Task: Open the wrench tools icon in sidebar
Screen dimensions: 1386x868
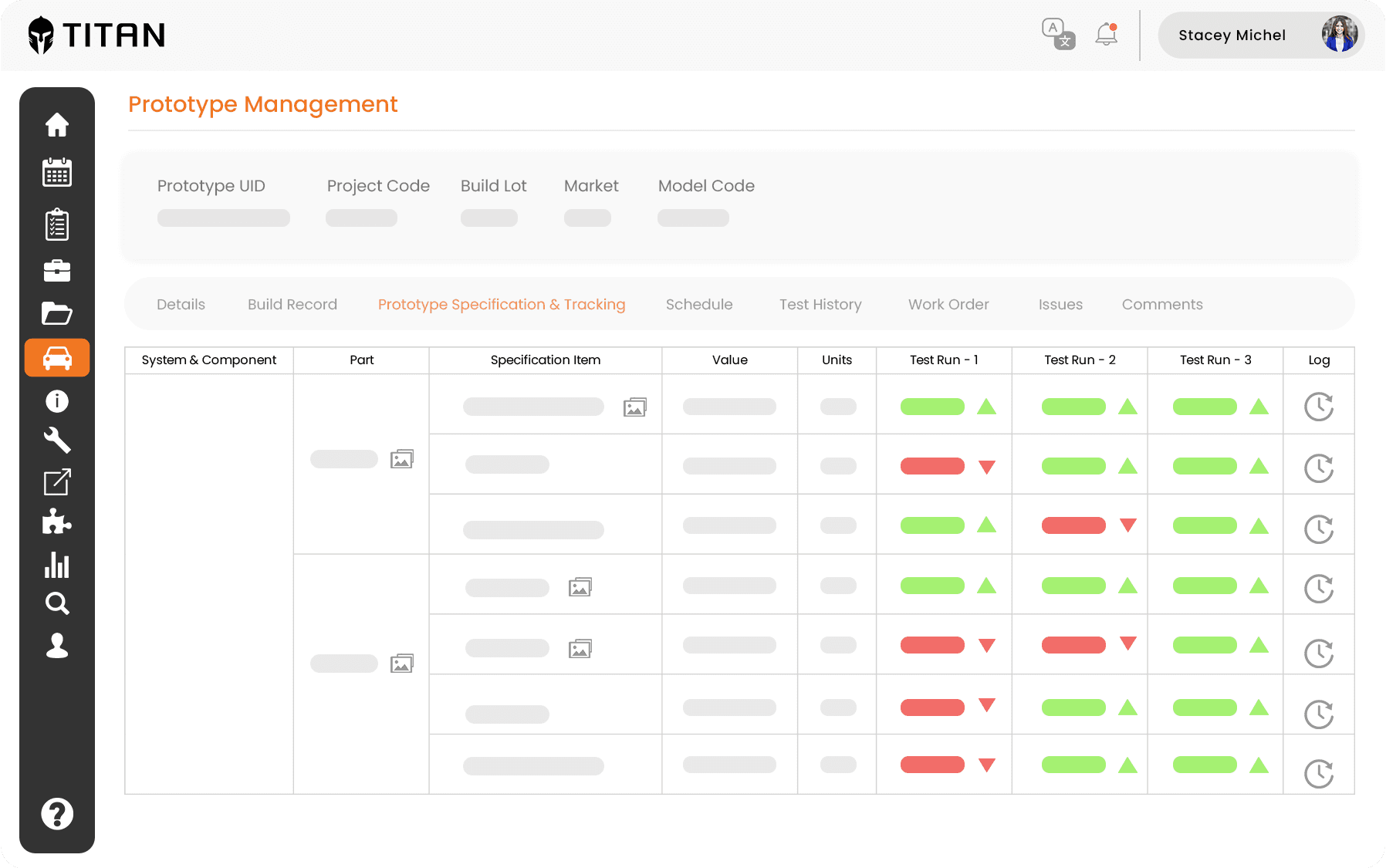Action: point(57,441)
